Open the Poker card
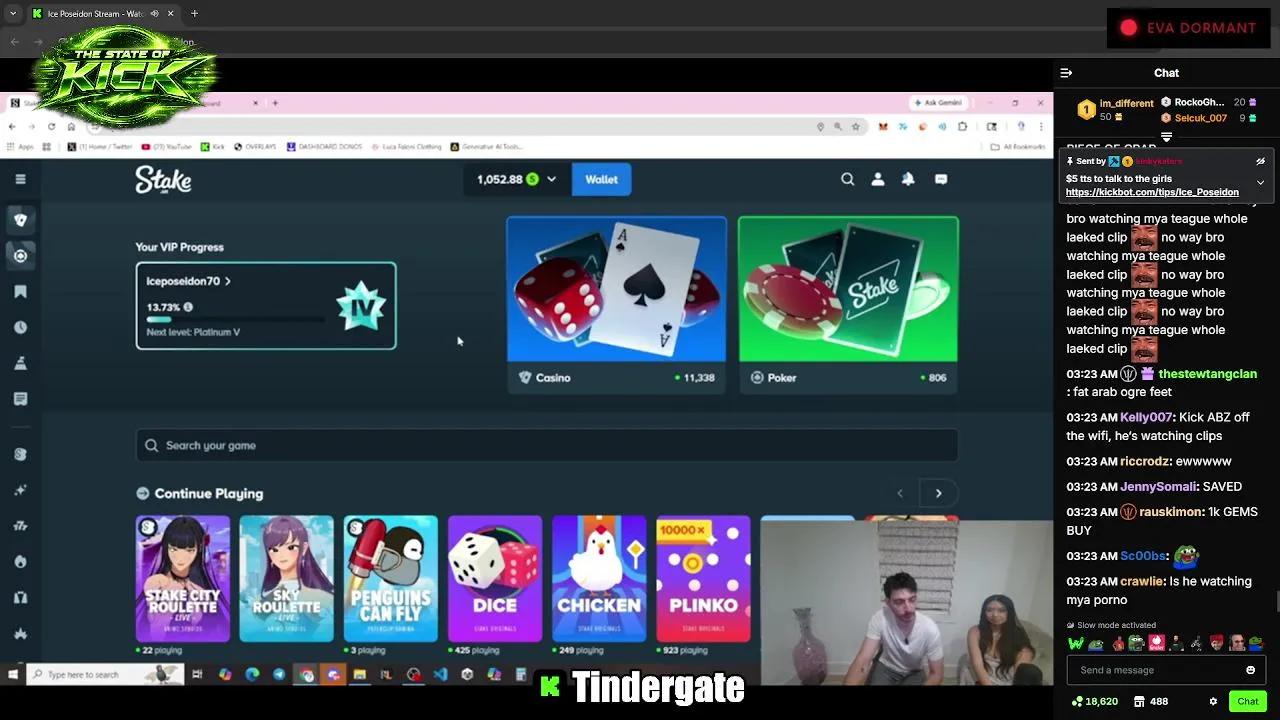 tap(848, 305)
